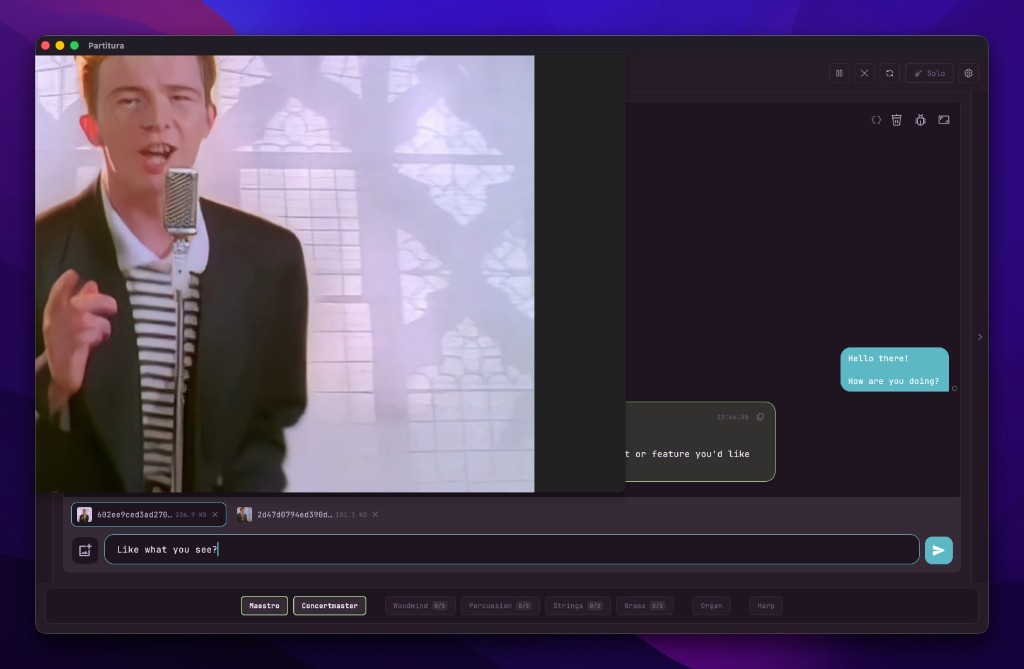Click the screenshot icon in the panel header
1024x669 pixels.
943,119
